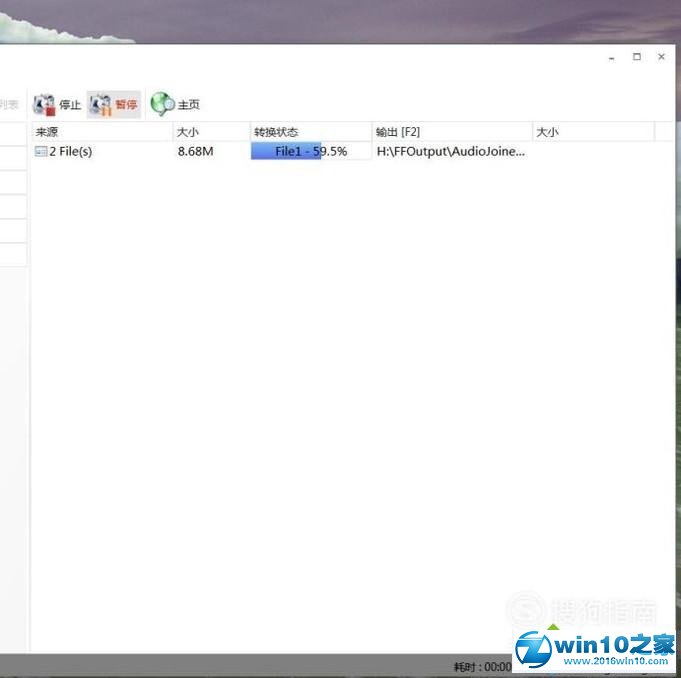681x678 pixels.
Task: Sort the list by the 来源 column header
Action: pos(100,132)
